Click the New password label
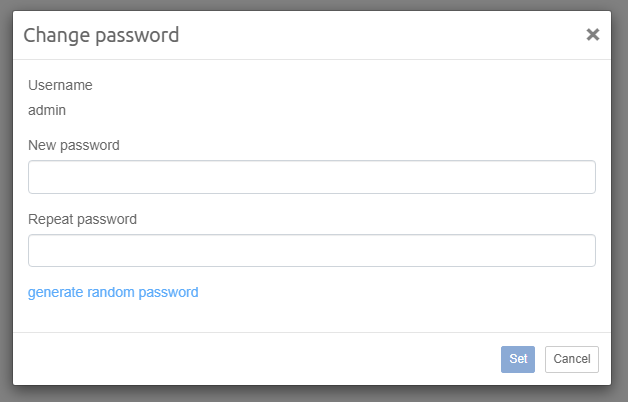The image size is (628, 402). pyautogui.click(x=74, y=145)
